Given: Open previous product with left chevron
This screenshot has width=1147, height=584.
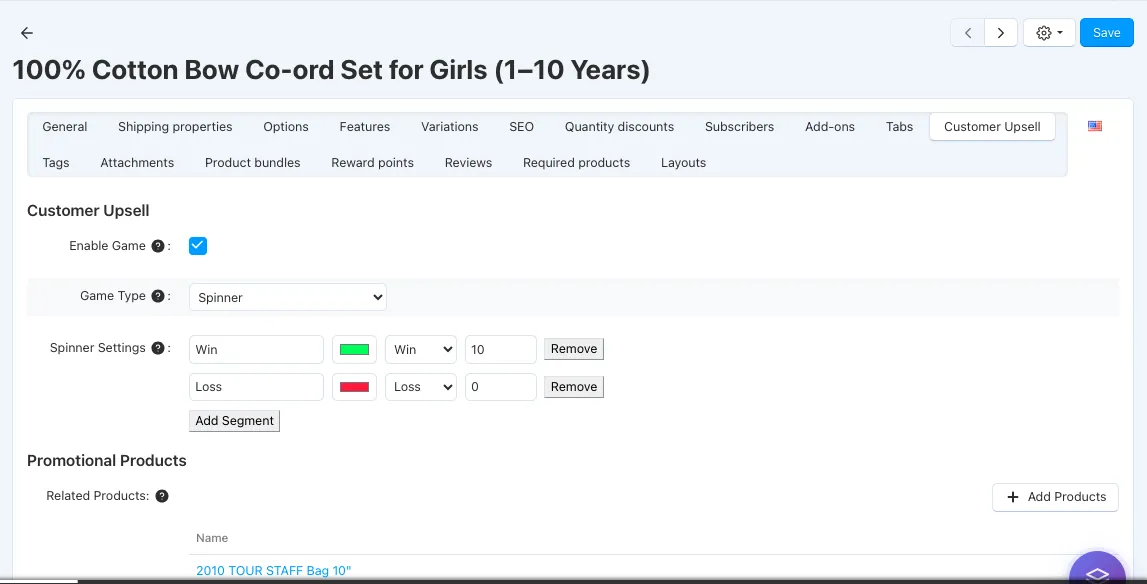Looking at the screenshot, I should point(968,33).
